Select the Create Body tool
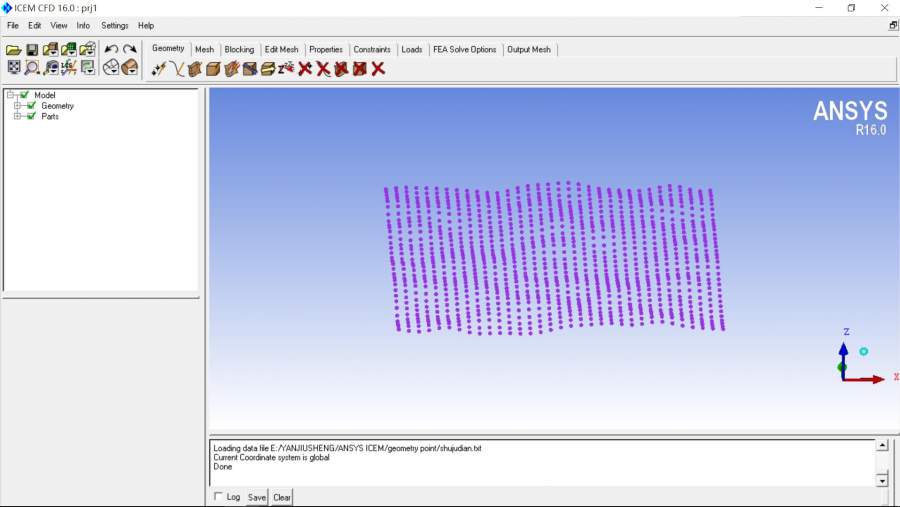Screen dimensions: 900x507 (214, 69)
